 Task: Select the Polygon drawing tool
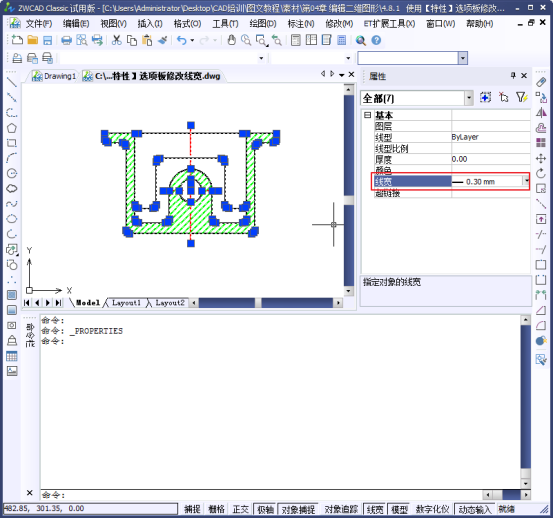(12, 128)
